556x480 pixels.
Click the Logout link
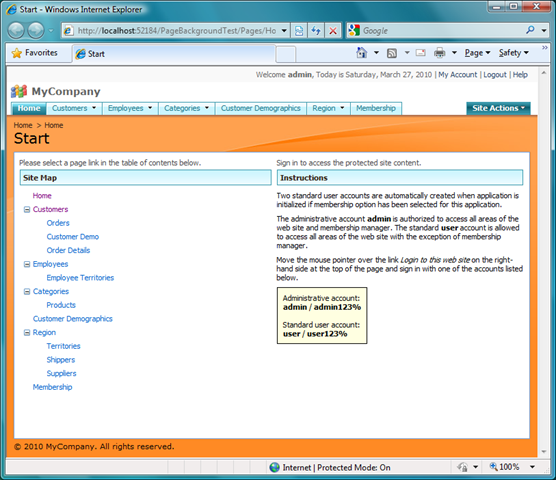click(x=495, y=75)
